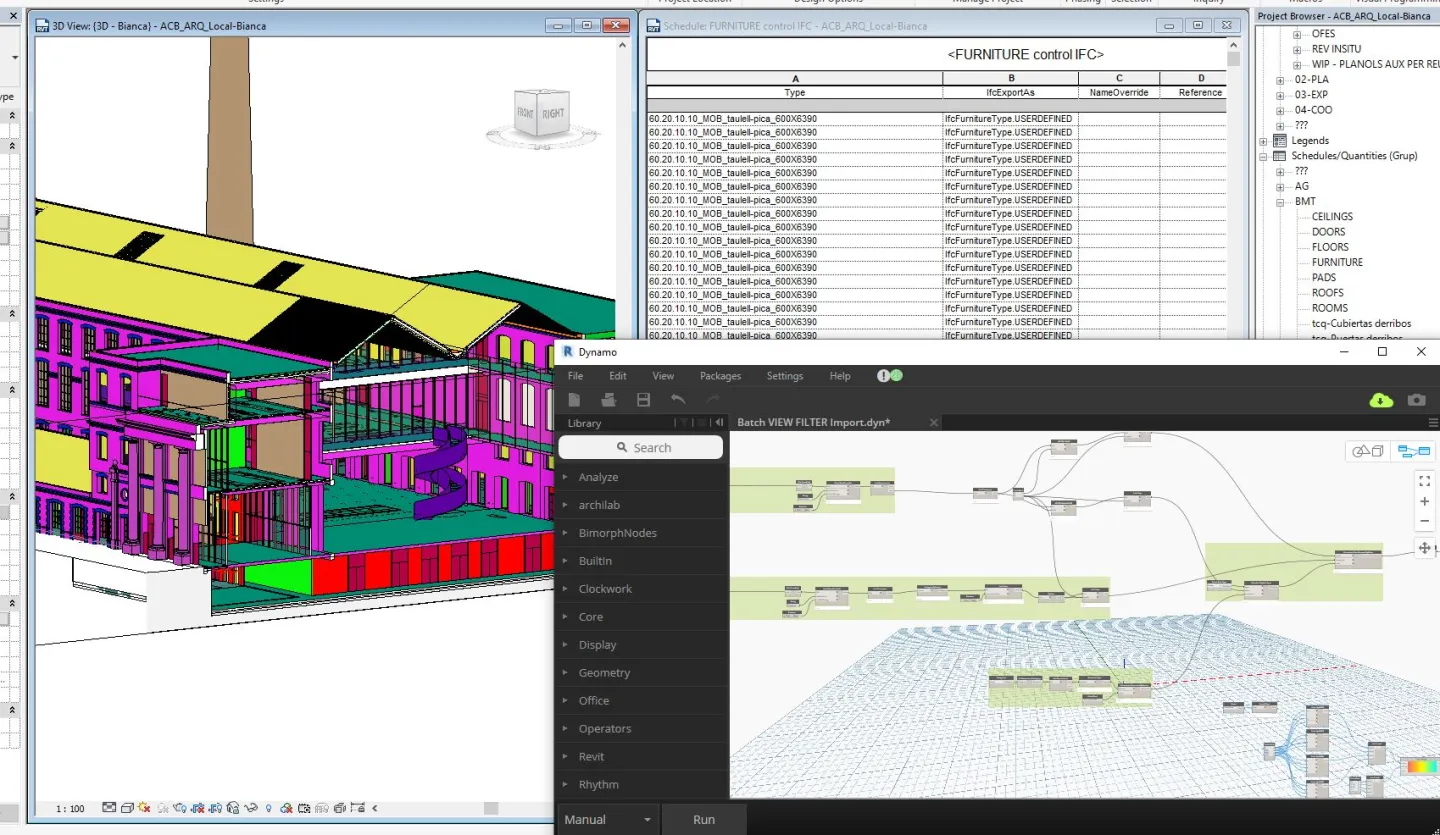
Task: Click Worksharing Display icon in view control bar
Action: tap(286, 808)
